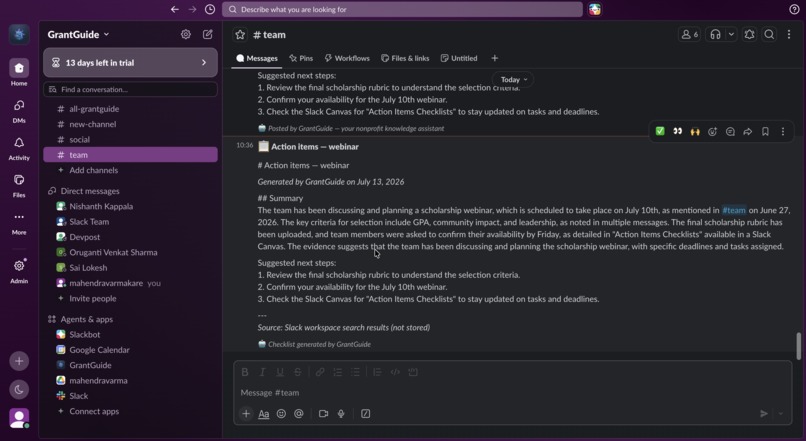This screenshot has height=441, width=806.
Task: Record a video clip
Action: [x=323, y=413]
